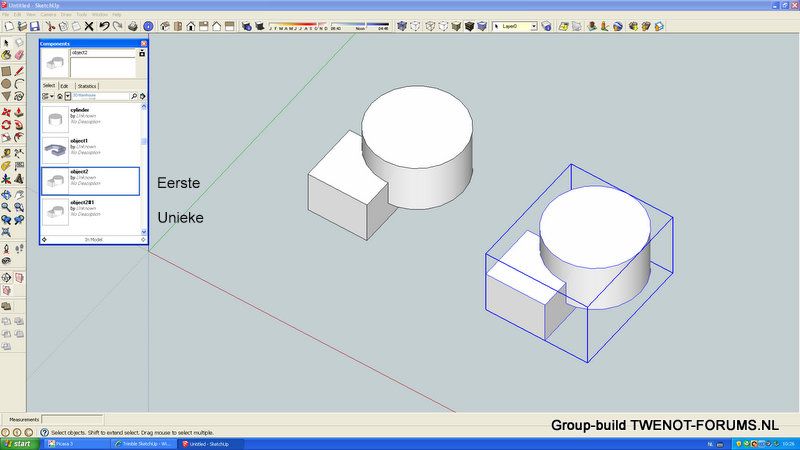Open the Components view options dropdown
Image resolution: width=800 pixels, height=450 pixels.
point(47,96)
